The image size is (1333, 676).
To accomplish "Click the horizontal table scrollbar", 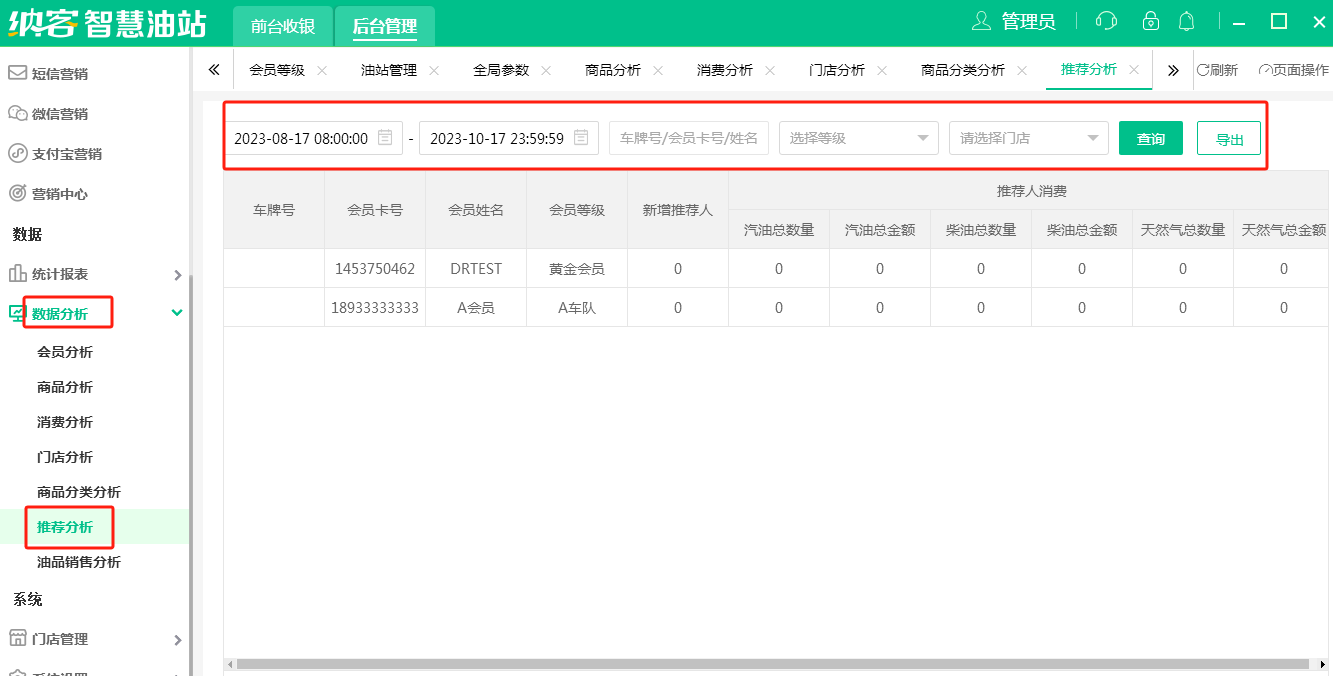I will pyautogui.click(x=770, y=664).
